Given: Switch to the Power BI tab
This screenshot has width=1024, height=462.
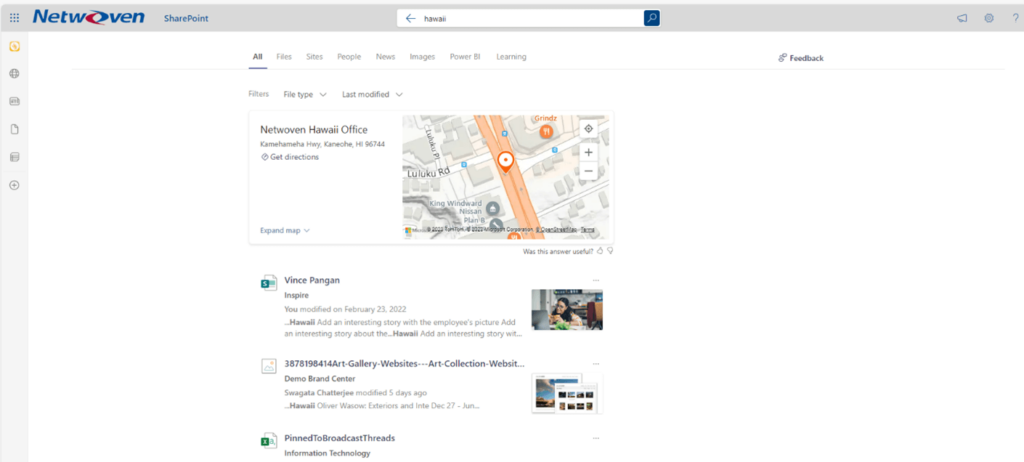Looking at the screenshot, I should point(465,57).
